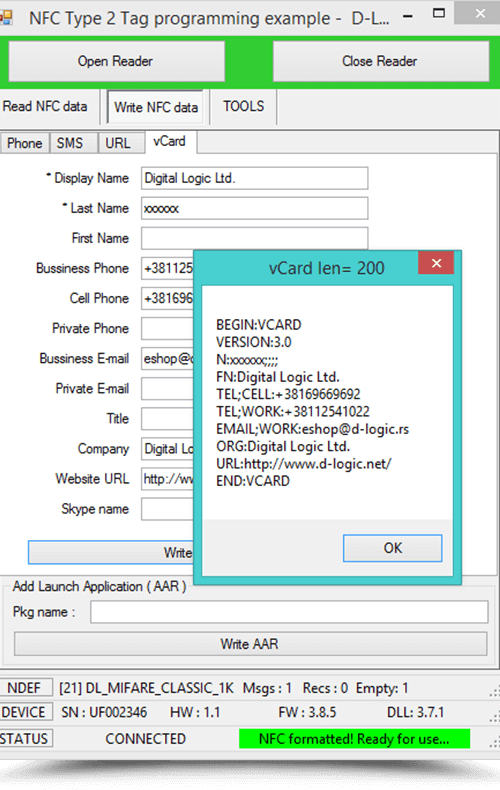Click 'END:VCARD' line in dialog

(x=253, y=481)
